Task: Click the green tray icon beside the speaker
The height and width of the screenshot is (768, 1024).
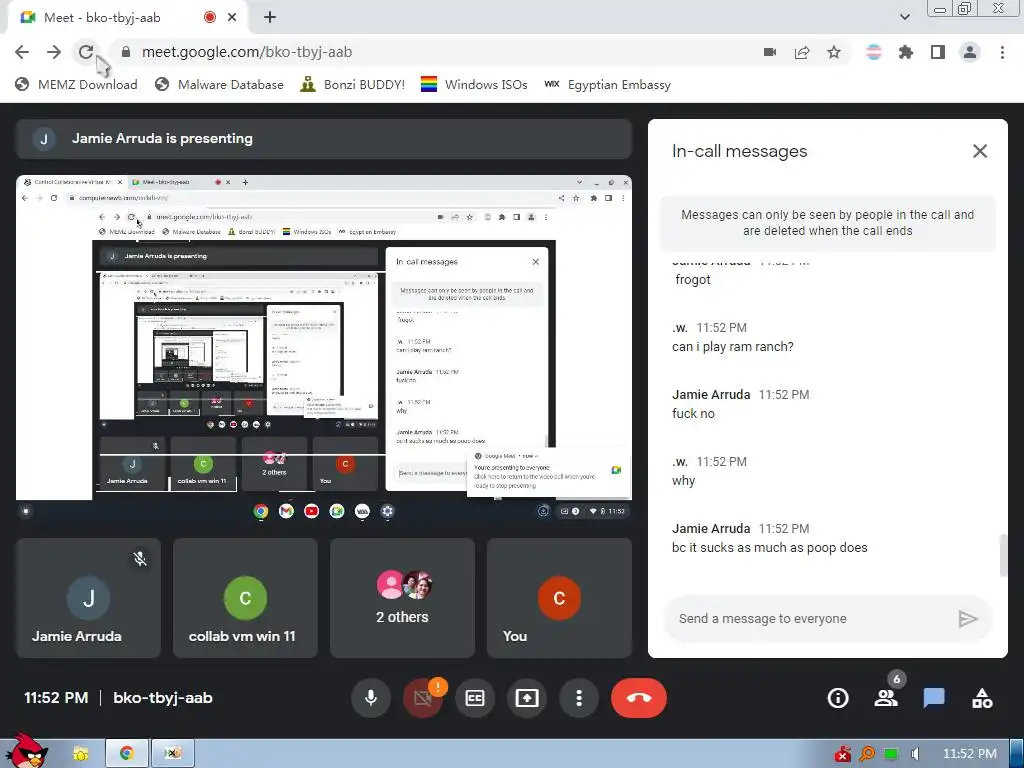Action: [891, 754]
